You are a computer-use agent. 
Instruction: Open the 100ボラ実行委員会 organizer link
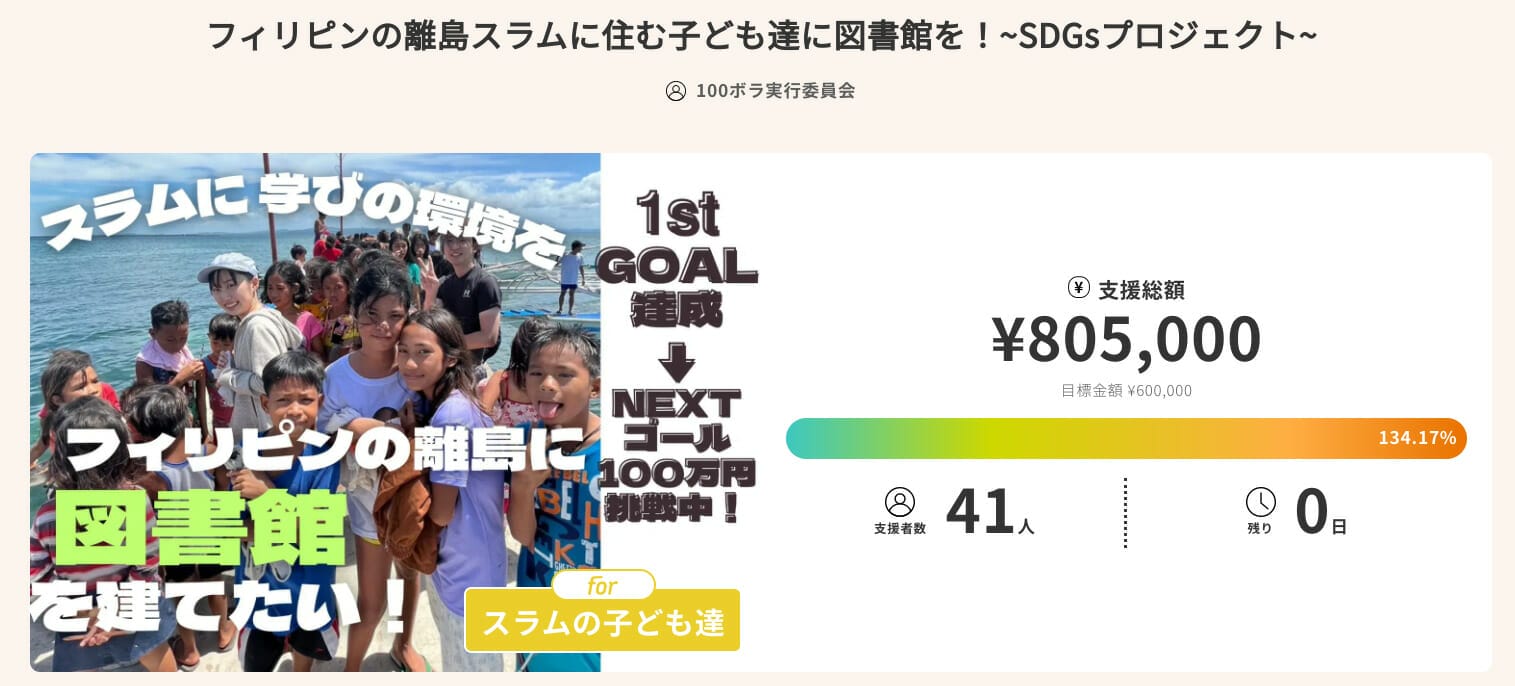[x=775, y=91]
